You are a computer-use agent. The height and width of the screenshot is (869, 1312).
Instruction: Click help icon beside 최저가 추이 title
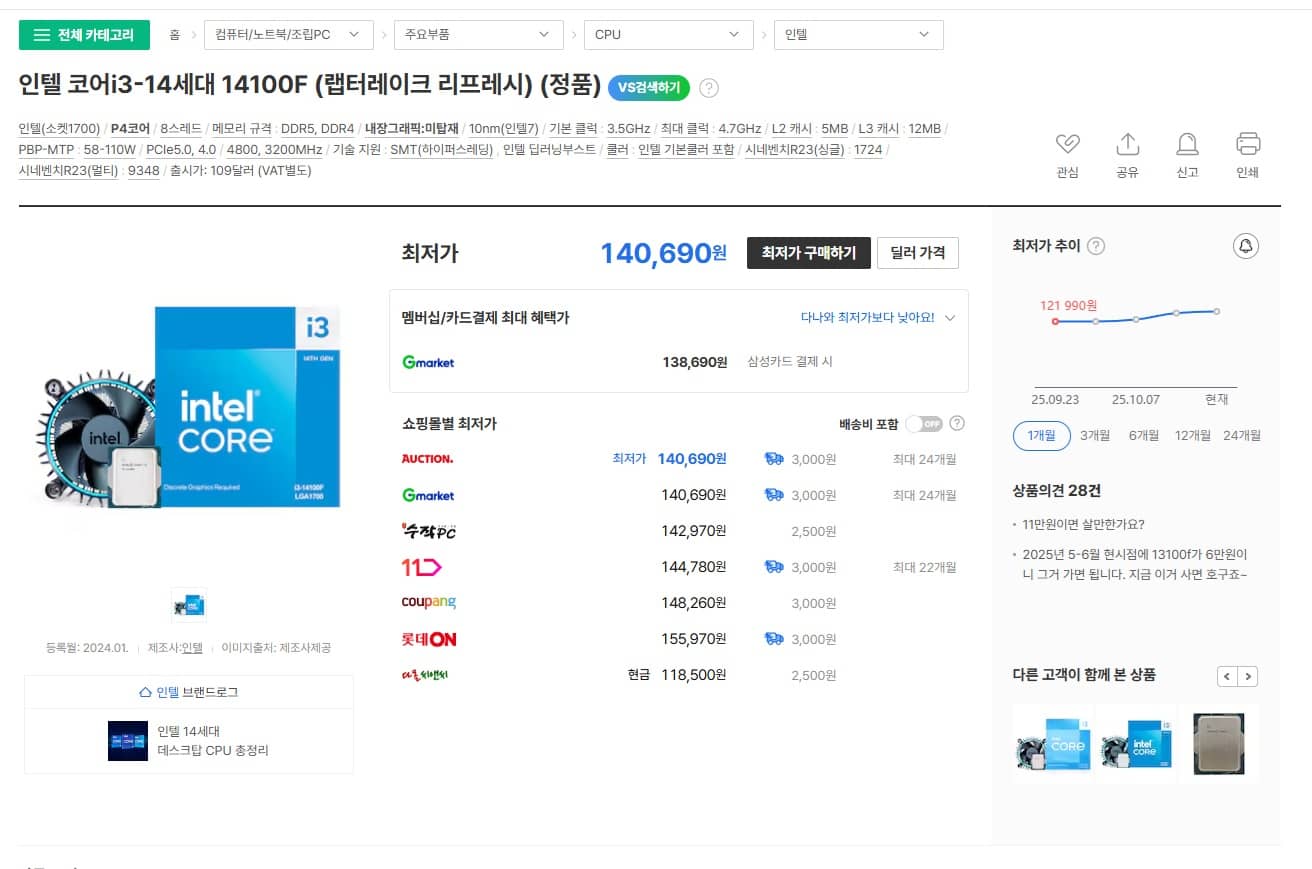[x=1096, y=246]
